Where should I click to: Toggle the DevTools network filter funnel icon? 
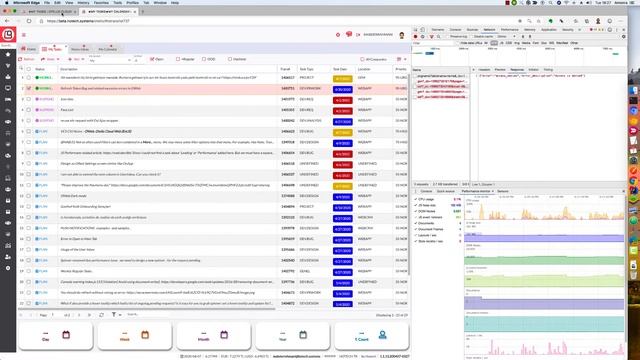tap(431, 36)
